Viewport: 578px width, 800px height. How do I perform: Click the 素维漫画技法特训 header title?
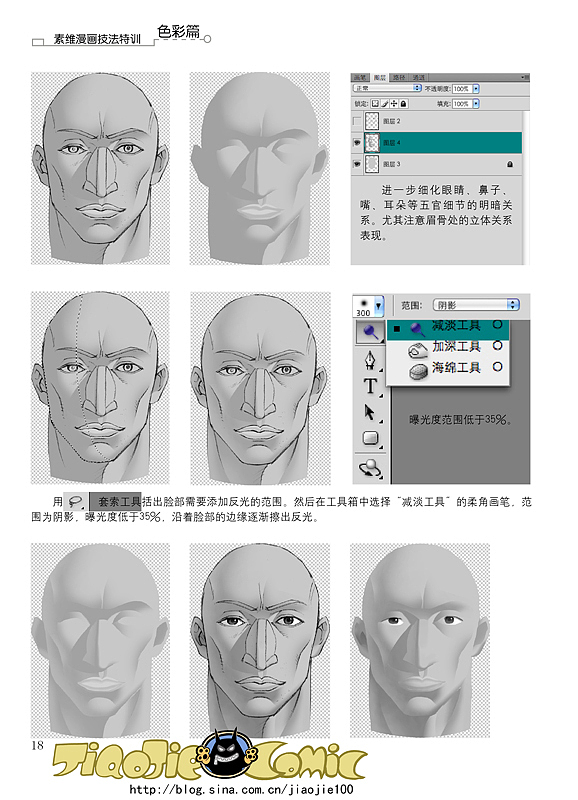(x=97, y=39)
